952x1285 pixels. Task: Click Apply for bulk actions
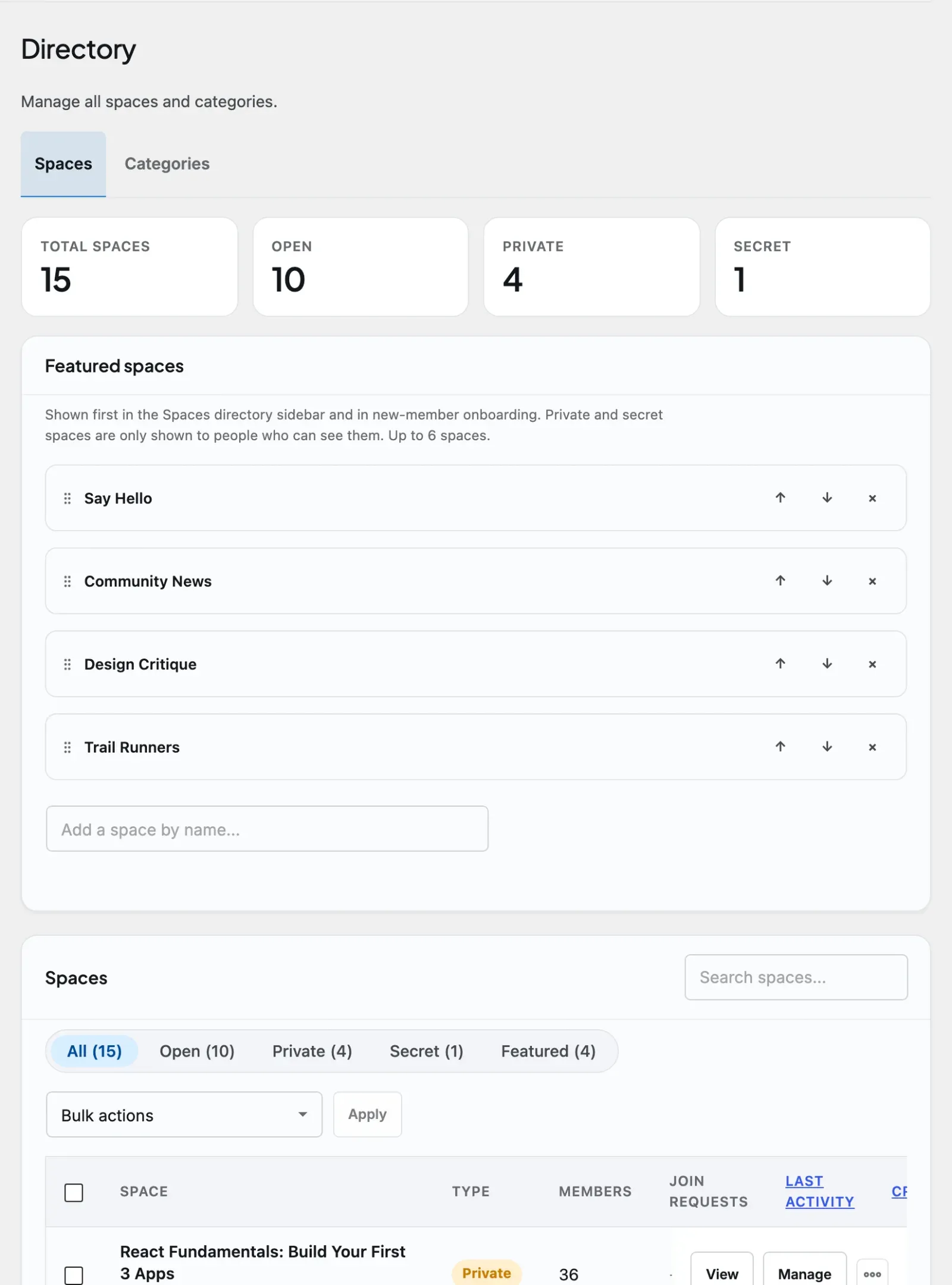367,1114
